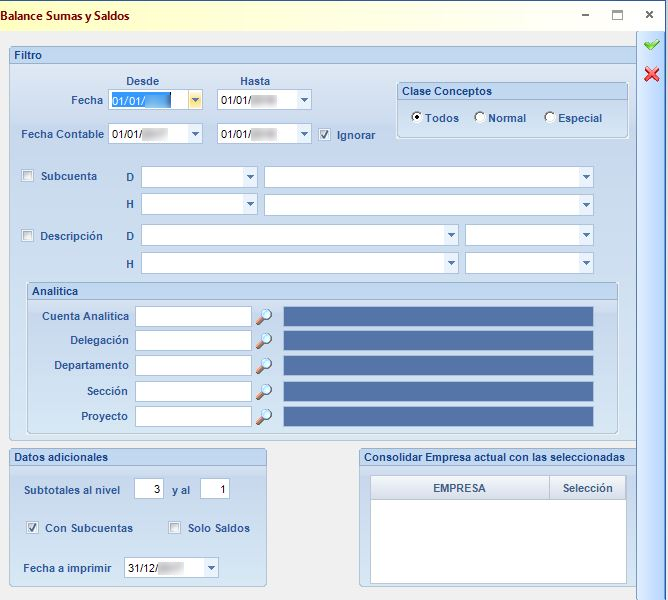Click the Cuenta Analitica input field
This screenshot has width=668, height=600.
pyautogui.click(x=193, y=317)
